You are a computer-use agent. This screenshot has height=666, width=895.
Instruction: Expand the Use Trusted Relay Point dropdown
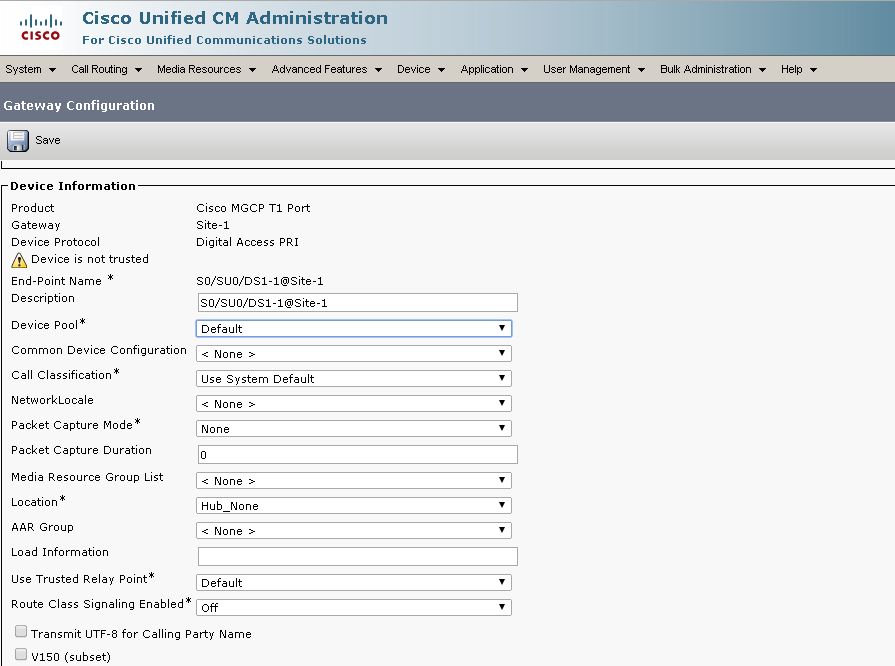pos(353,583)
